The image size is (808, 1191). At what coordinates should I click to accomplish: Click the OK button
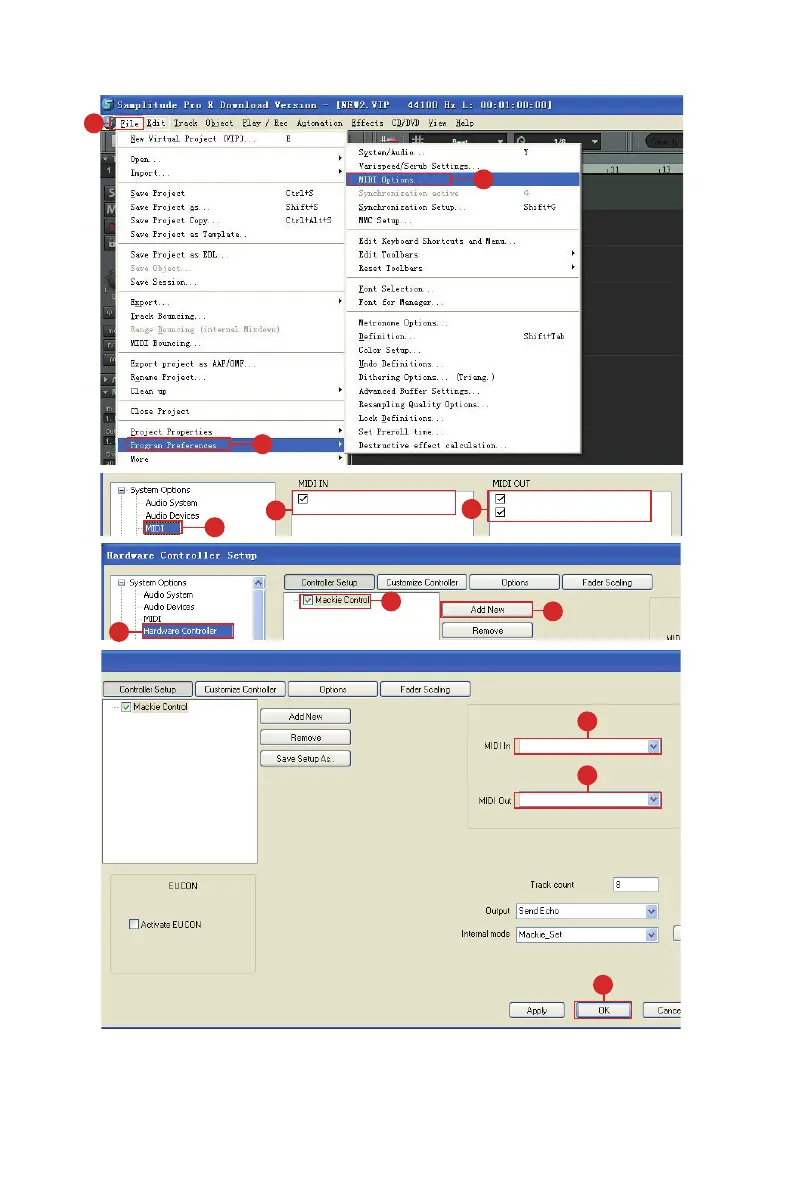[x=604, y=1011]
